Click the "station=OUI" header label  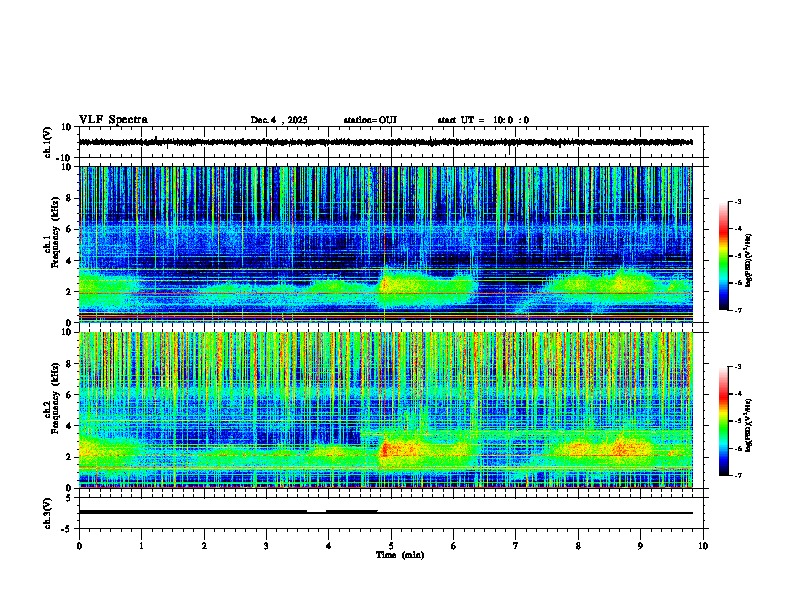[x=370, y=120]
